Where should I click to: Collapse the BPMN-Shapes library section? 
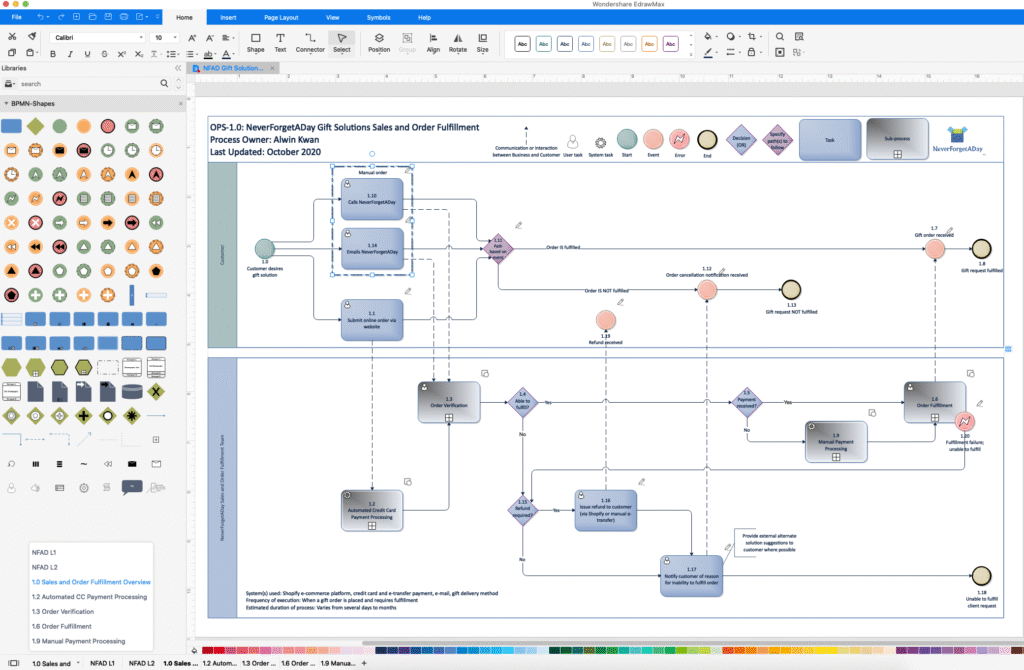(7, 103)
